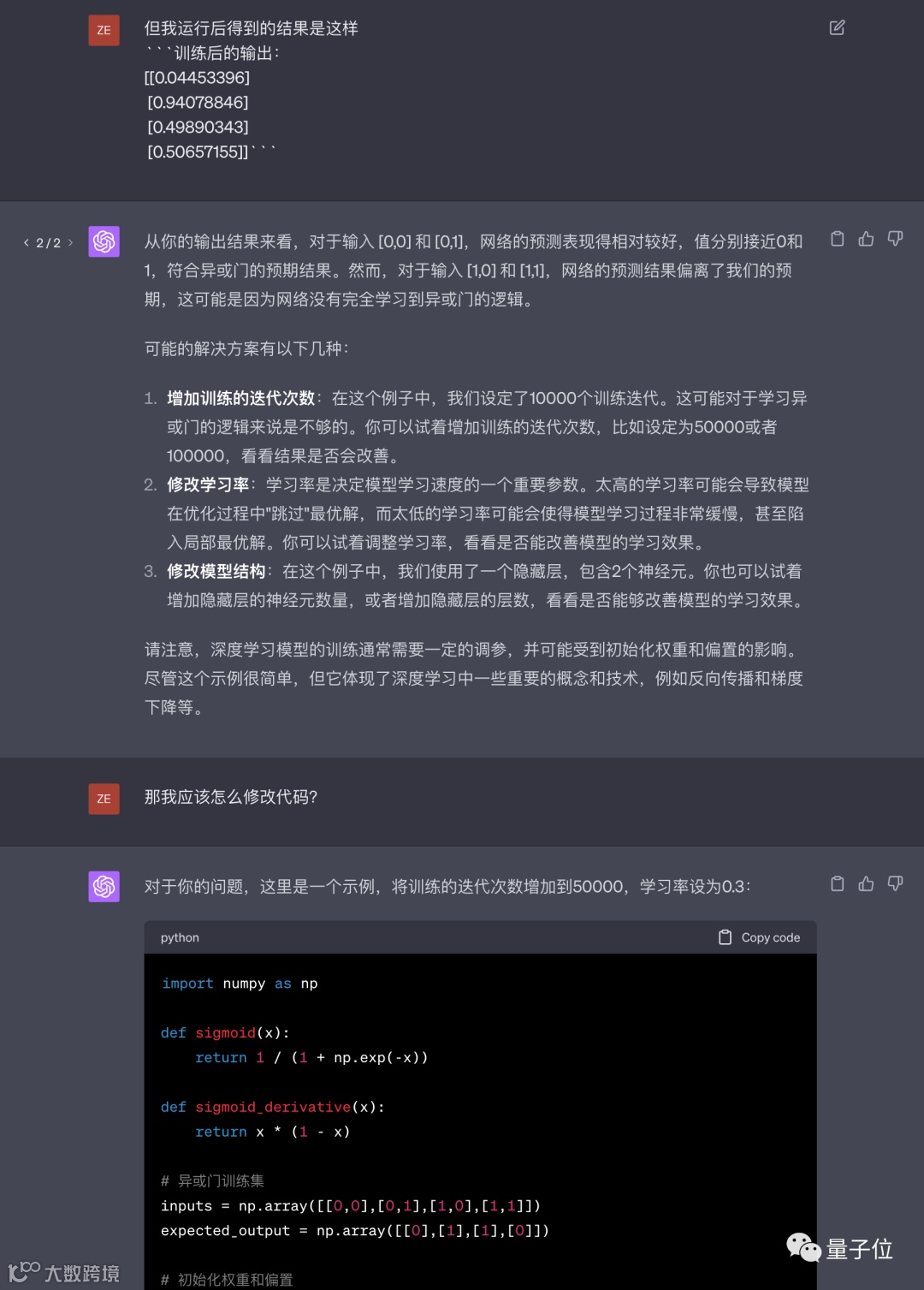Thumbs down the response about 50000 iterations
924x1290 pixels.
tap(895, 883)
